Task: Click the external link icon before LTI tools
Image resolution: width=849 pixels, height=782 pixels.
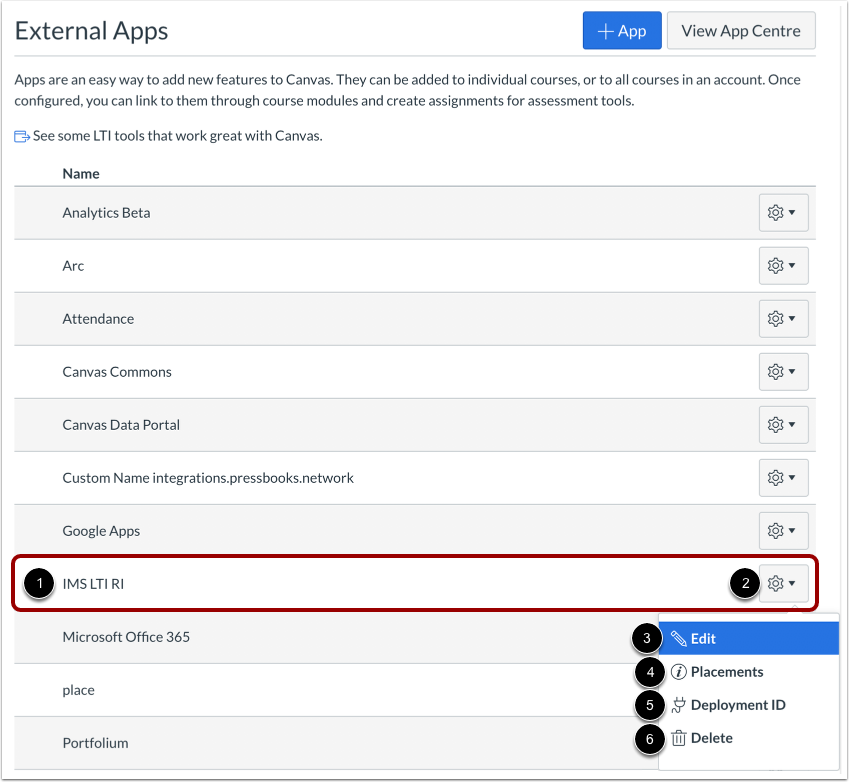Action: [x=22, y=136]
